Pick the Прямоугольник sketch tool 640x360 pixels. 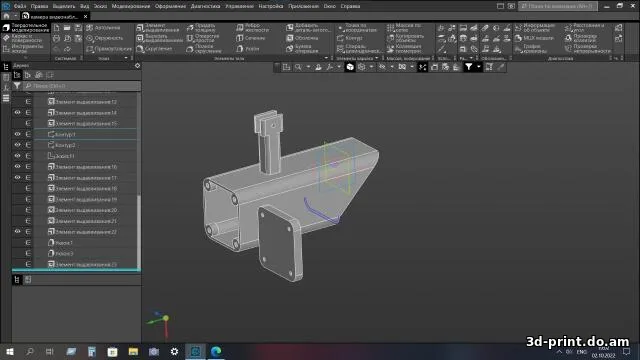click(x=109, y=49)
